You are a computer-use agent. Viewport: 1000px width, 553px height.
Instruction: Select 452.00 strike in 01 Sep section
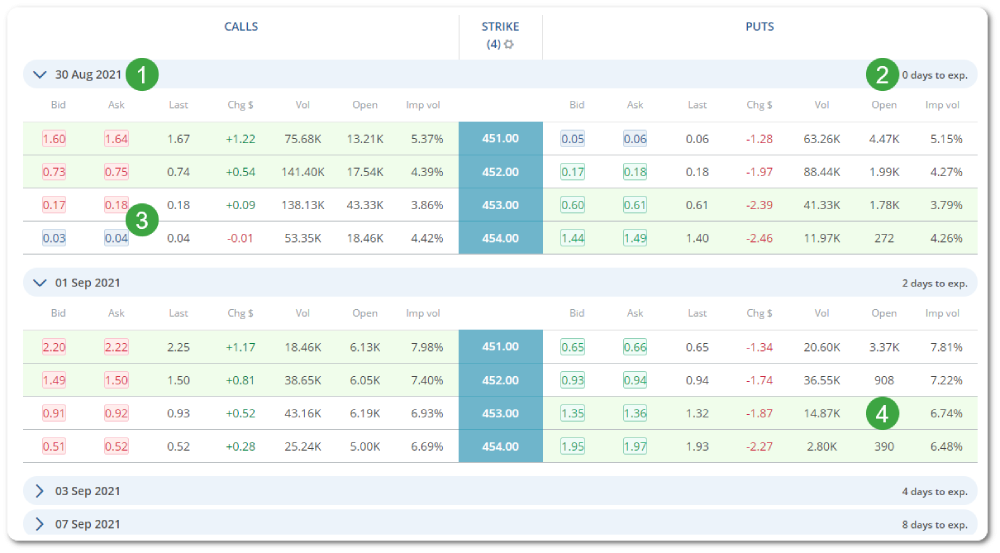[500, 380]
